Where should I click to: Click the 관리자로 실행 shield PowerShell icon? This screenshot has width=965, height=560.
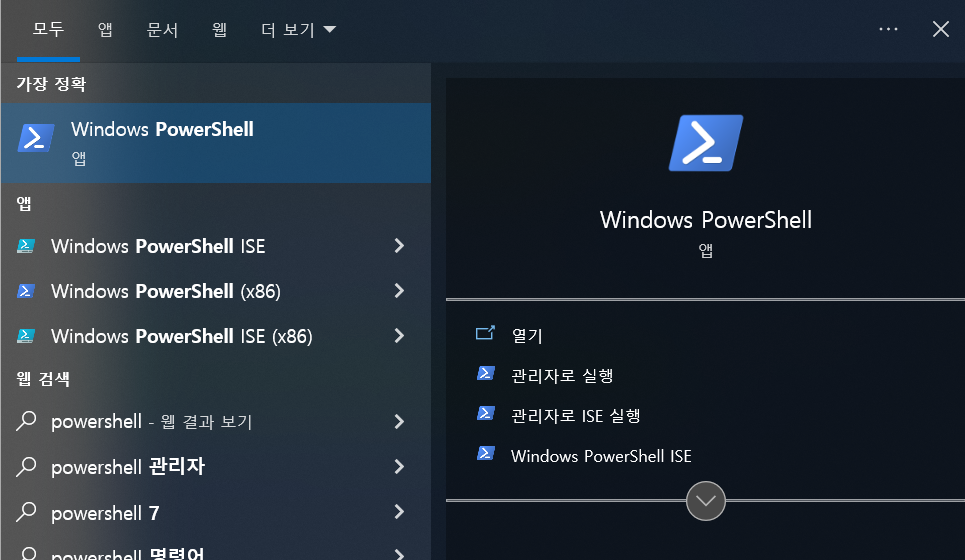tap(486, 374)
